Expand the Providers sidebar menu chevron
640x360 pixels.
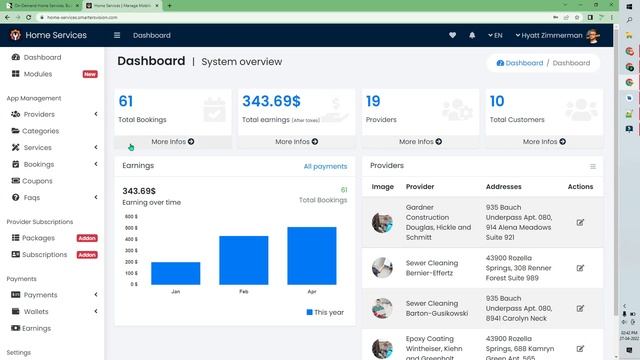[x=96, y=114]
